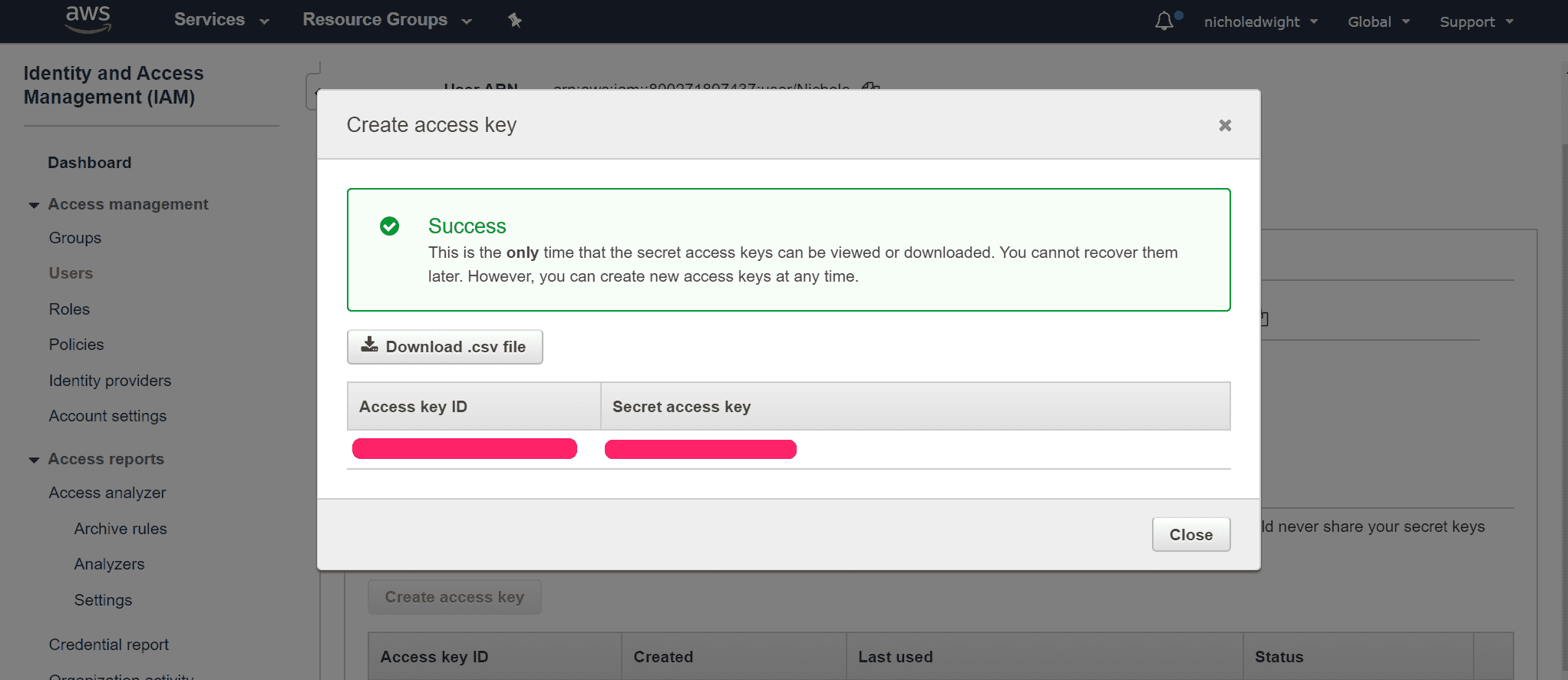The image size is (1568, 680).
Task: Open the Services dropdown menu
Action: click(x=221, y=20)
